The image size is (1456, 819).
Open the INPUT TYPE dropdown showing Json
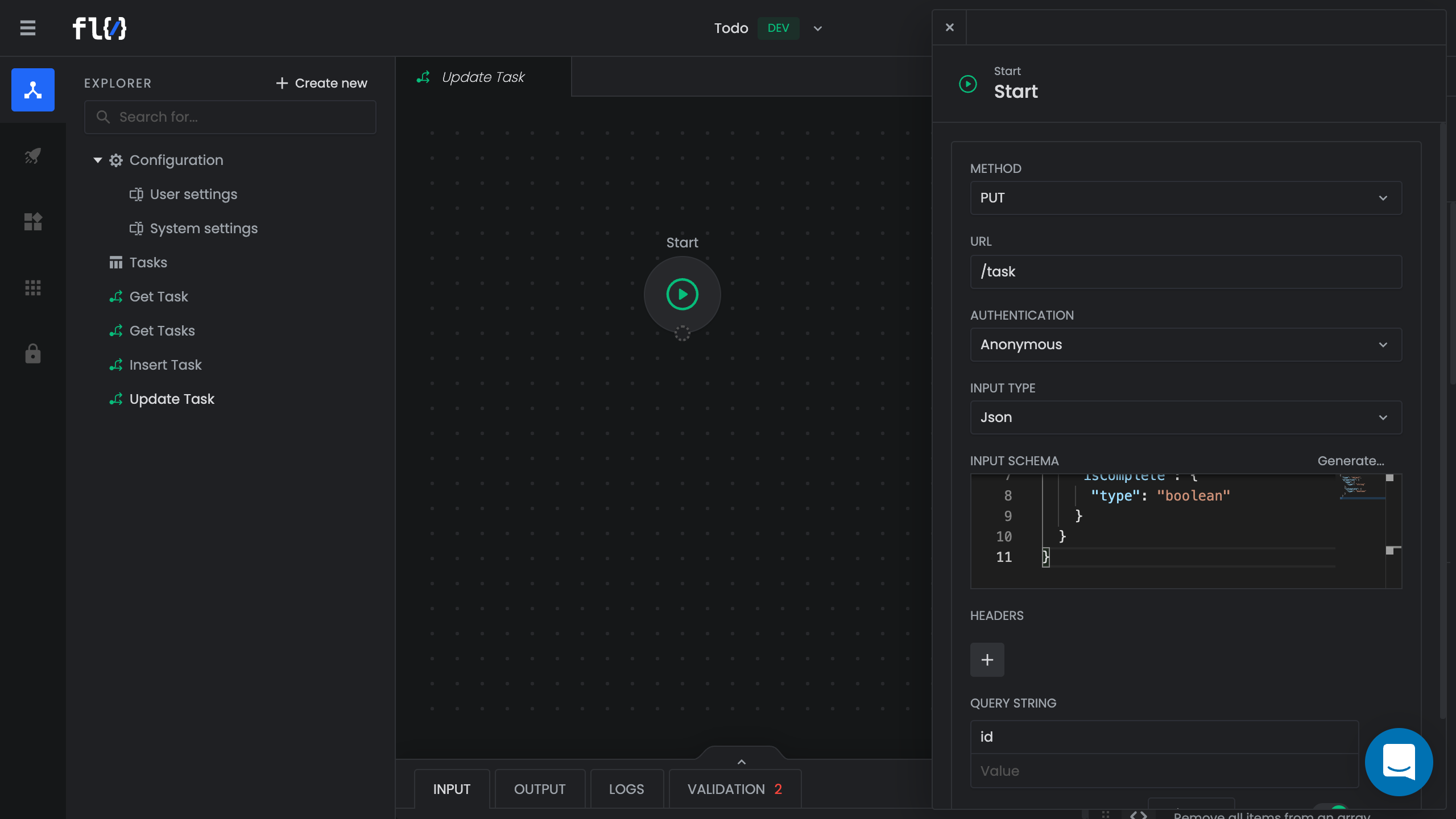coord(1186,417)
